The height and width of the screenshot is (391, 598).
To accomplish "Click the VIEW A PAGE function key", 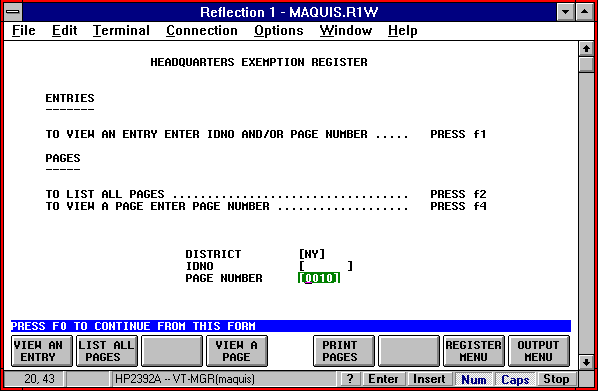I will [x=237, y=351].
